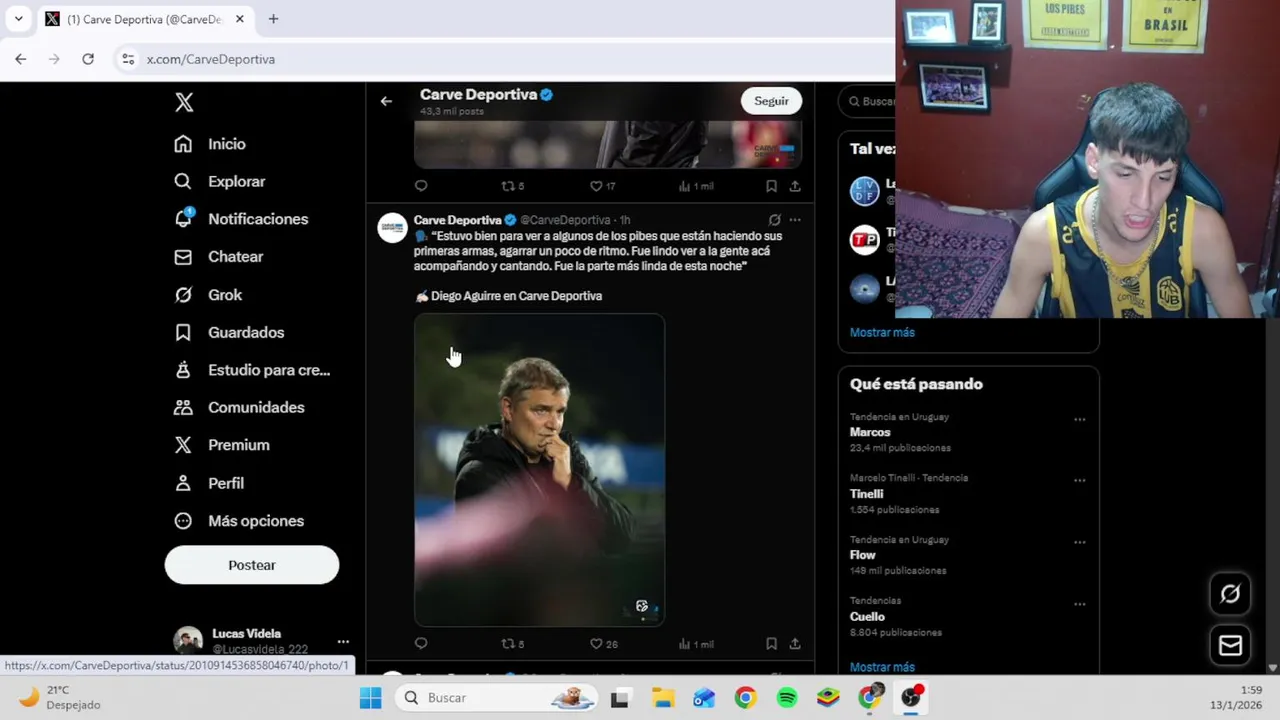Close the Carve Deportiva tab
1280x720 pixels.
coord(240,19)
